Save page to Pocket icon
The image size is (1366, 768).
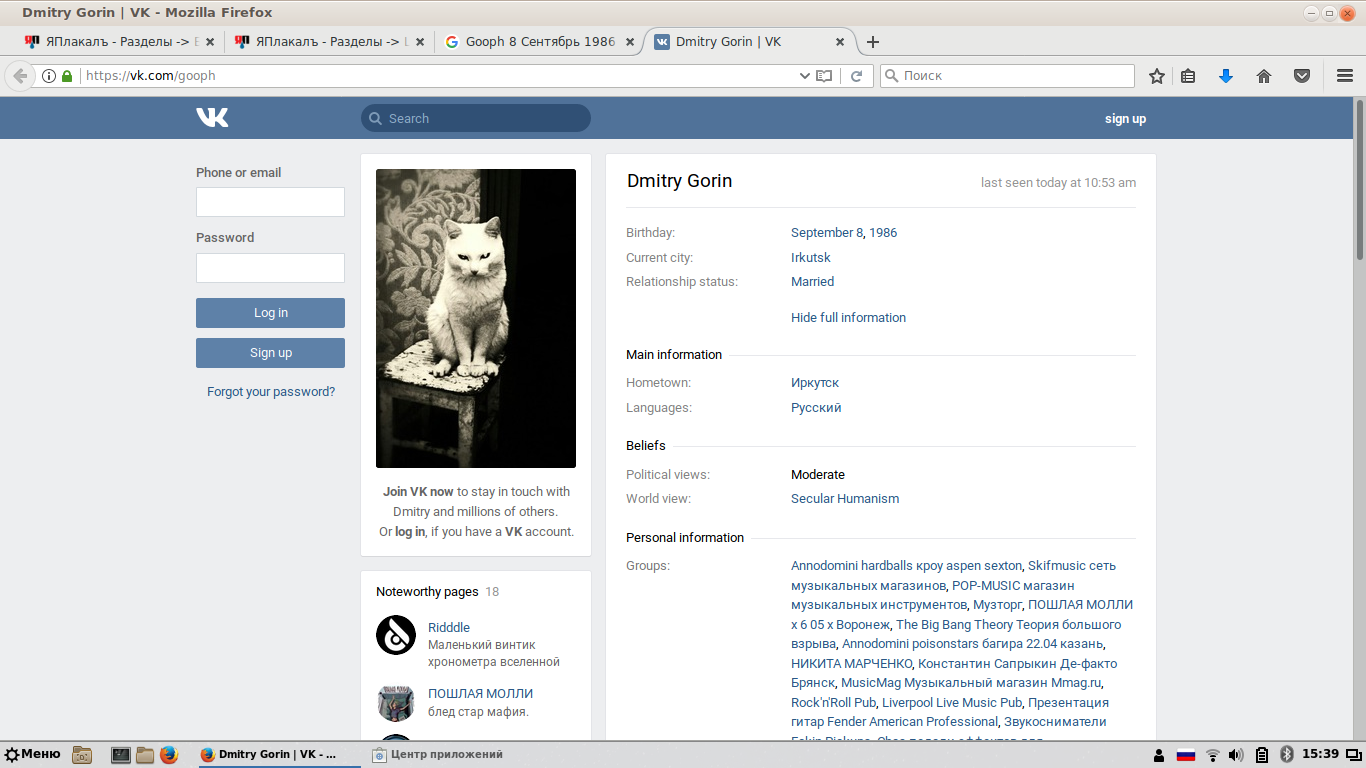pos(1302,76)
